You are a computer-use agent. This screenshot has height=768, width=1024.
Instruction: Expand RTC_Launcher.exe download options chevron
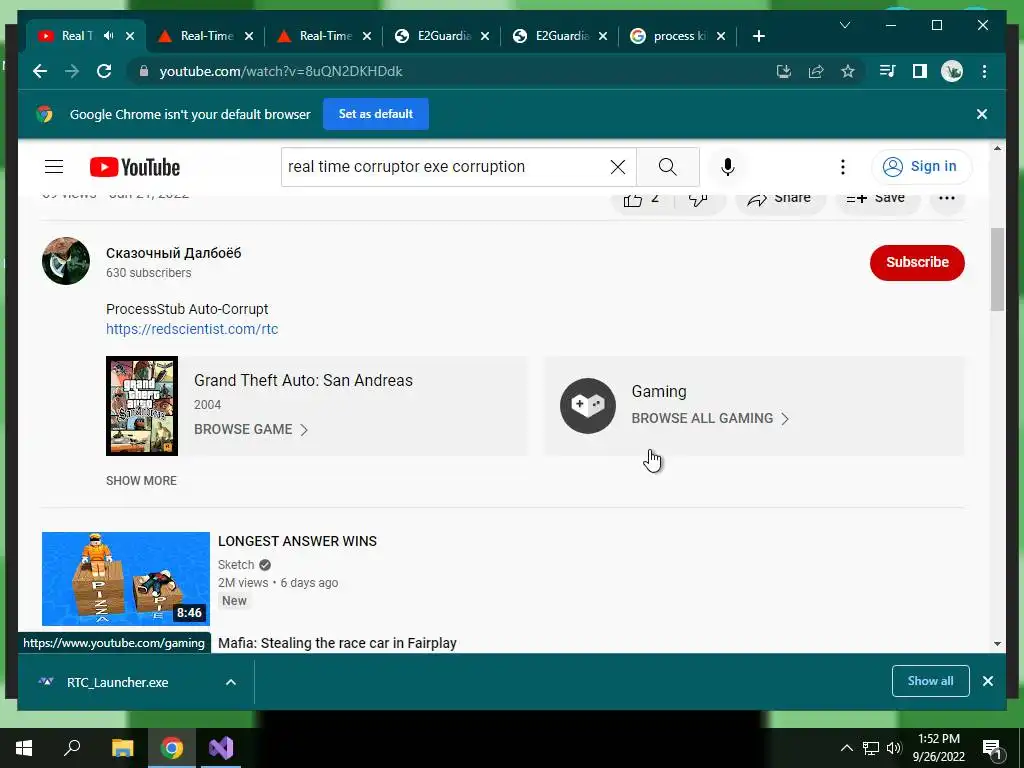tap(231, 682)
